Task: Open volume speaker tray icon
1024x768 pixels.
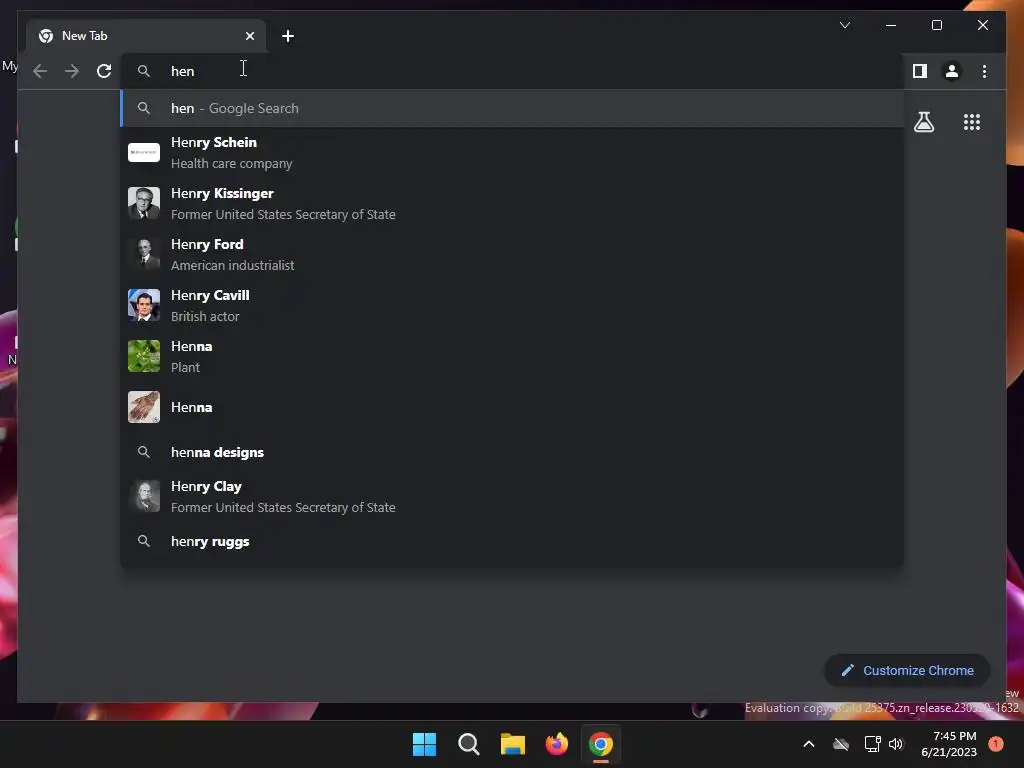Action: pos(896,744)
